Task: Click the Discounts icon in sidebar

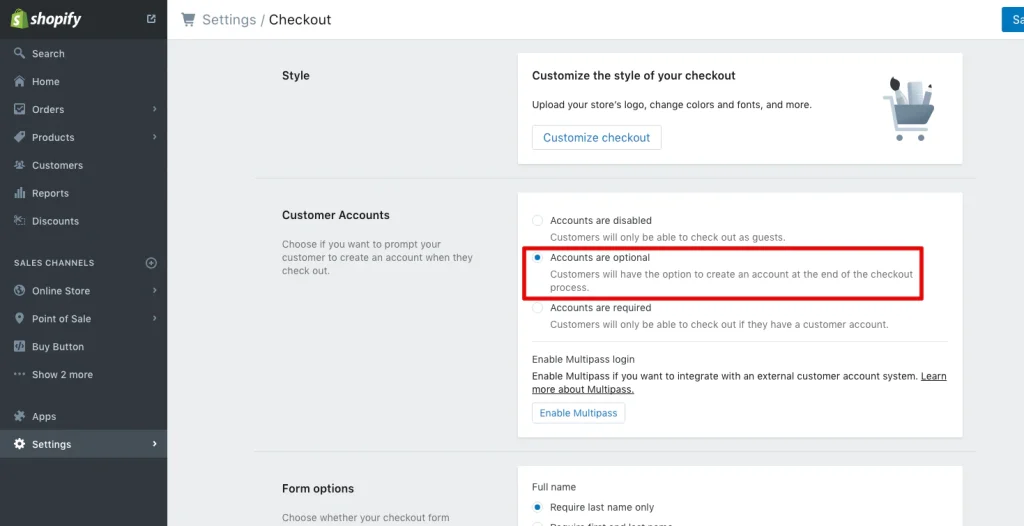Action: (x=20, y=221)
